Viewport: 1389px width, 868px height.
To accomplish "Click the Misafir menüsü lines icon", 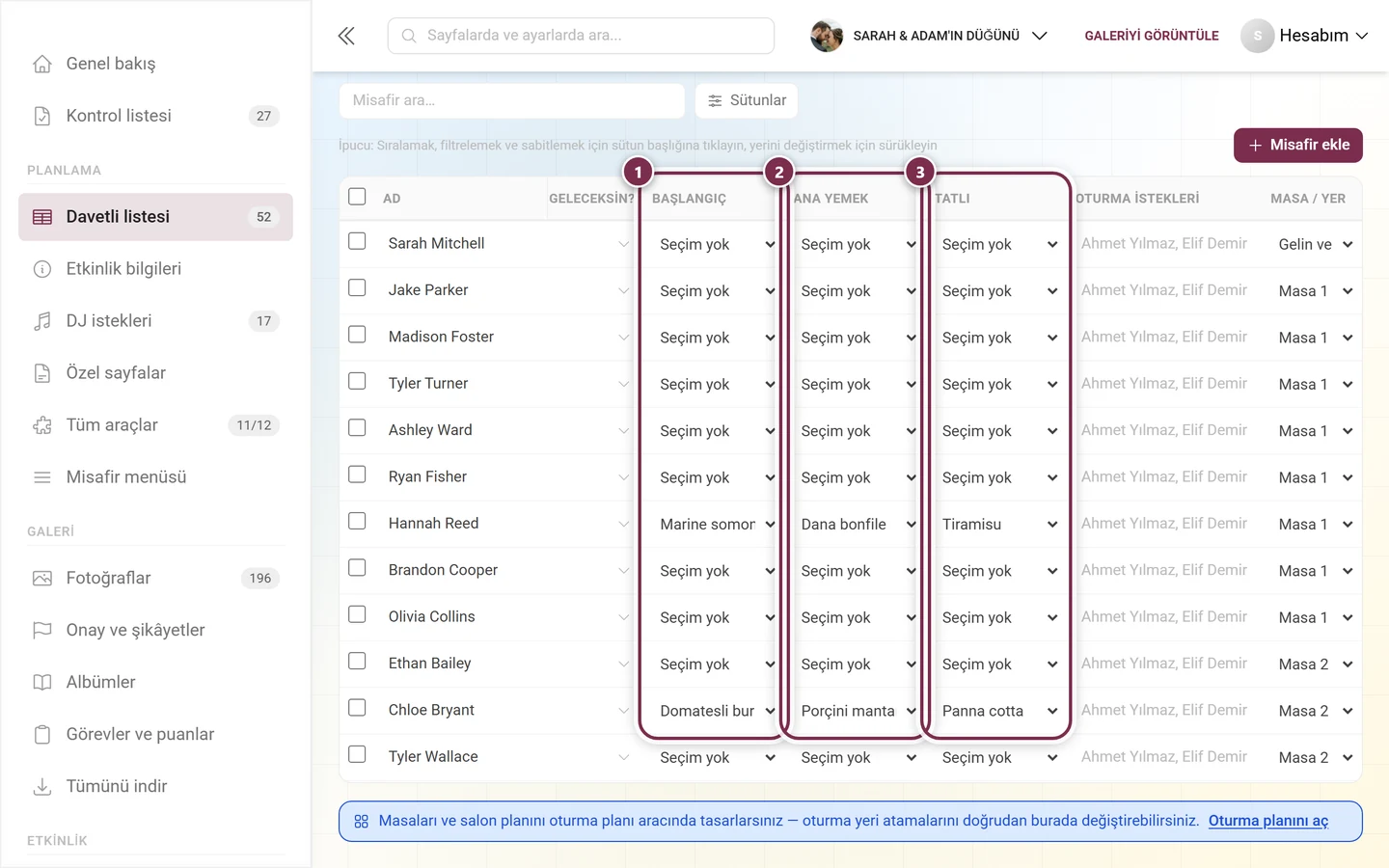I will 42,477.
